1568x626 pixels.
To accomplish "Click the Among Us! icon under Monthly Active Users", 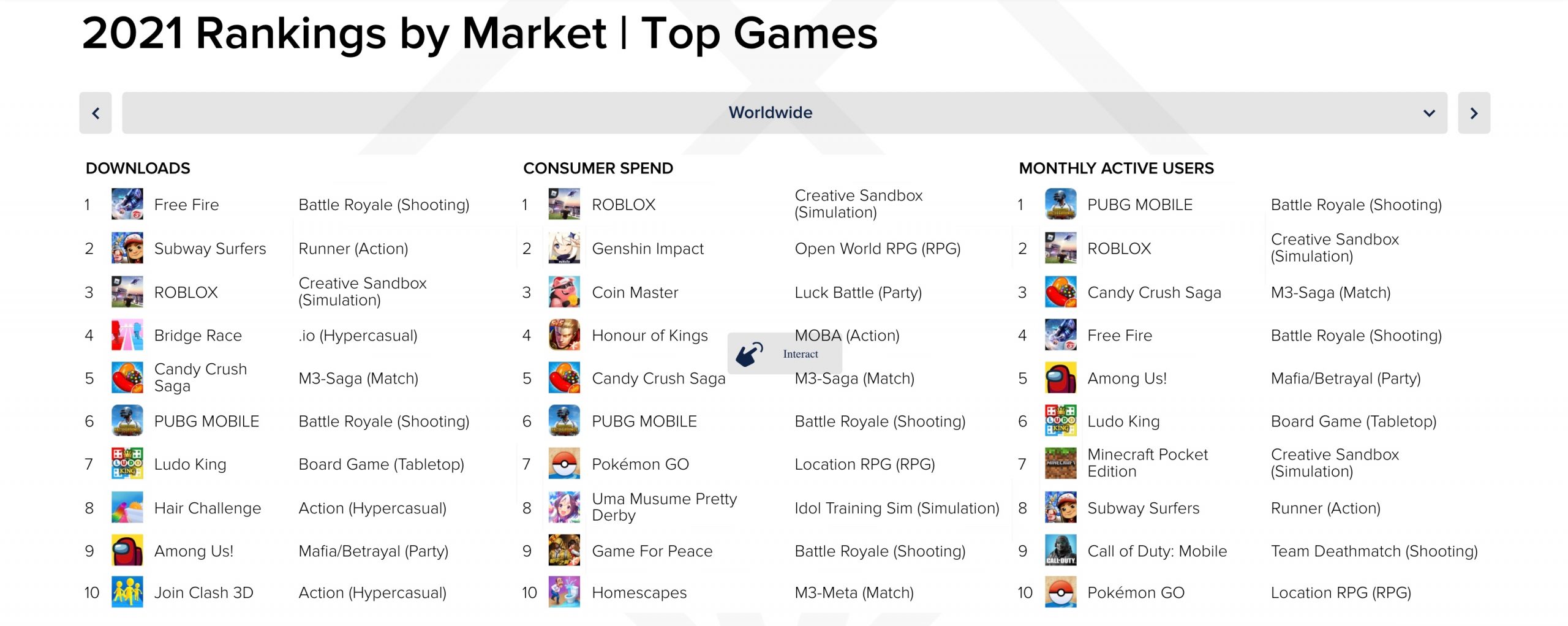I will tap(1060, 378).
